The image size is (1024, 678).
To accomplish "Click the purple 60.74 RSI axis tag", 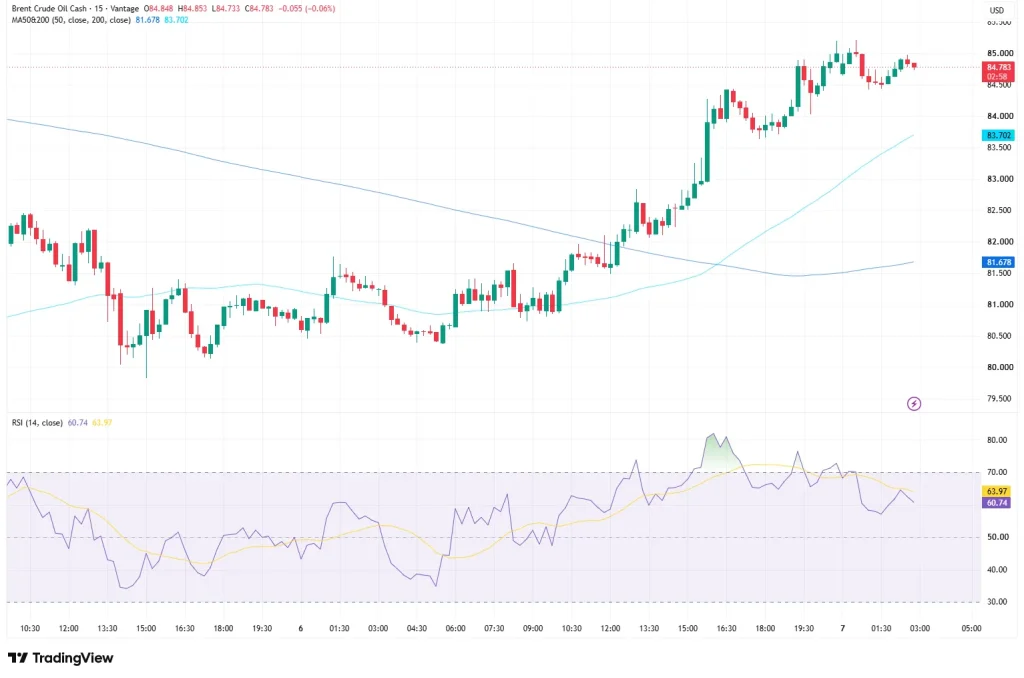I will pyautogui.click(x=997, y=503).
